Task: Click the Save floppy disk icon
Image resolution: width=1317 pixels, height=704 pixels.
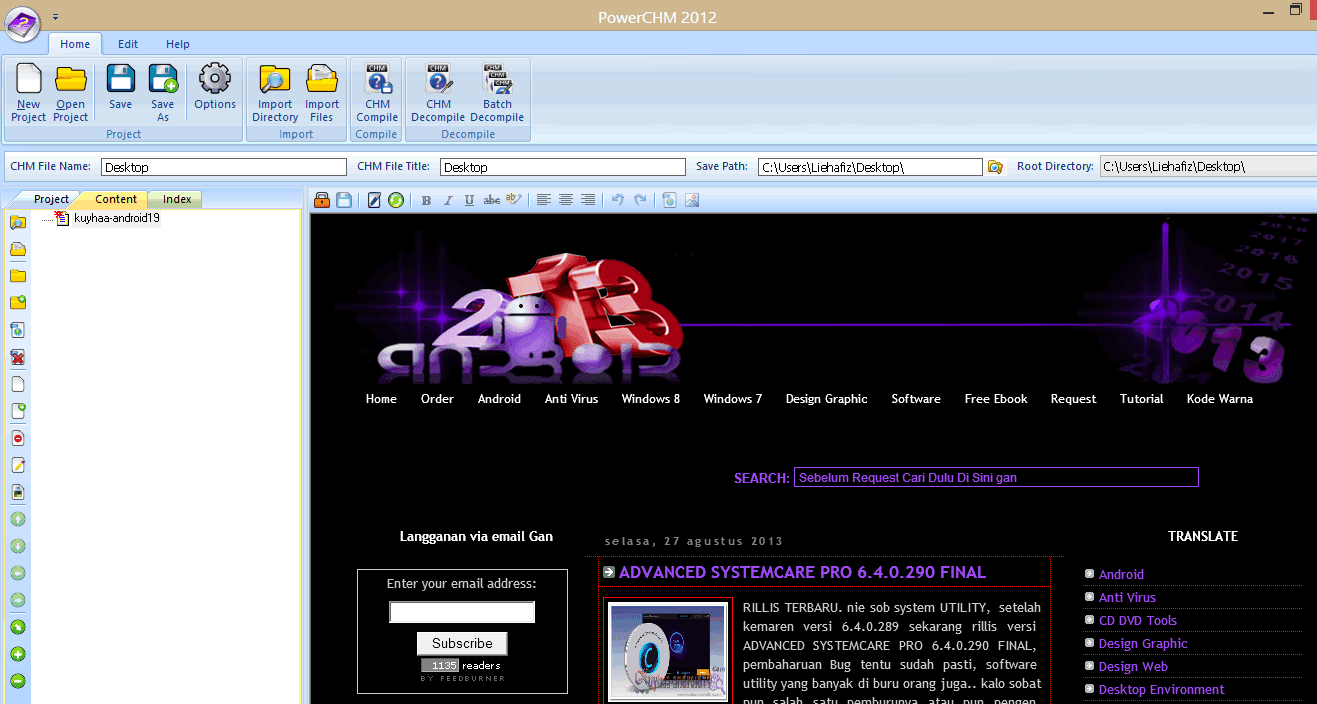Action: click(120, 79)
